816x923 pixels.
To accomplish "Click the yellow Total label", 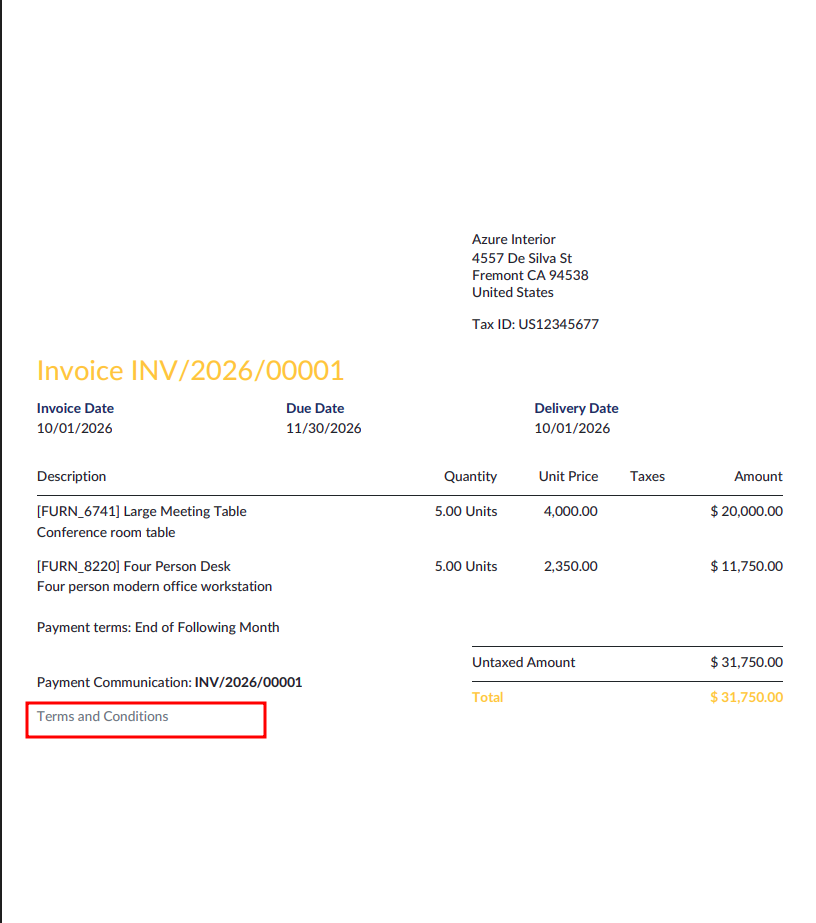I will click(x=487, y=698).
